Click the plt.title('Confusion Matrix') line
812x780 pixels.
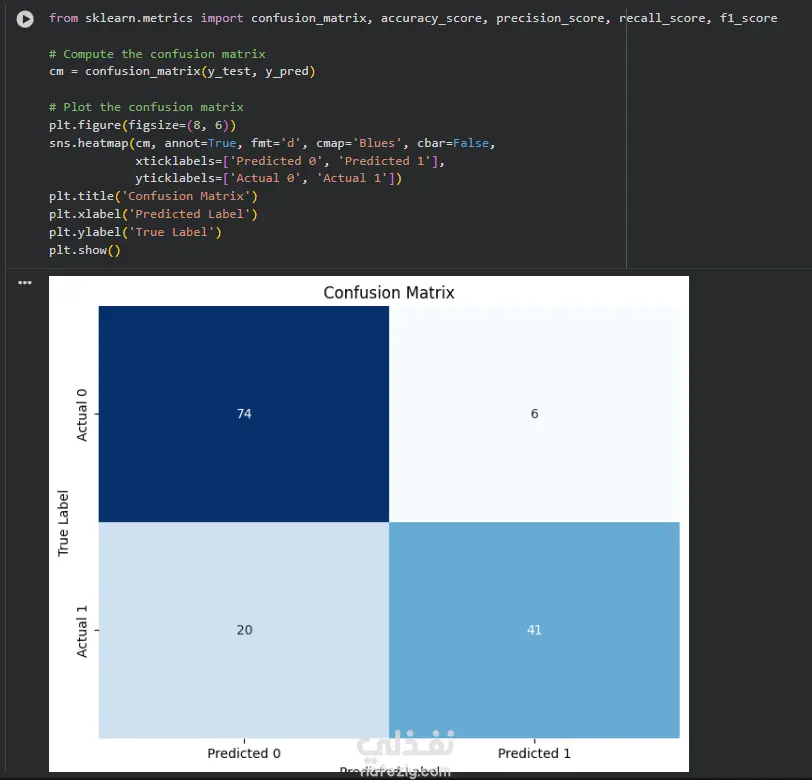pos(153,196)
